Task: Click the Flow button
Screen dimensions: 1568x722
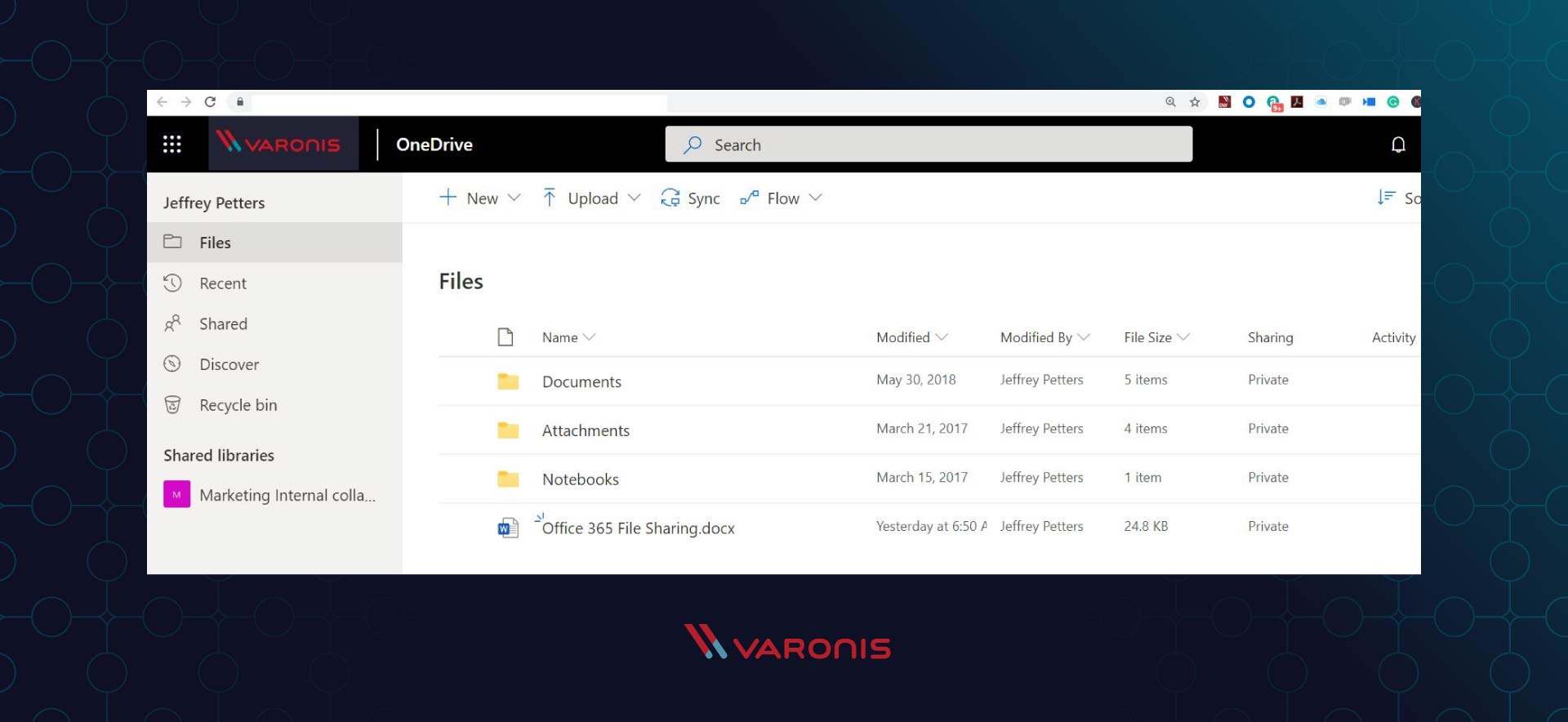Action: tap(769, 198)
